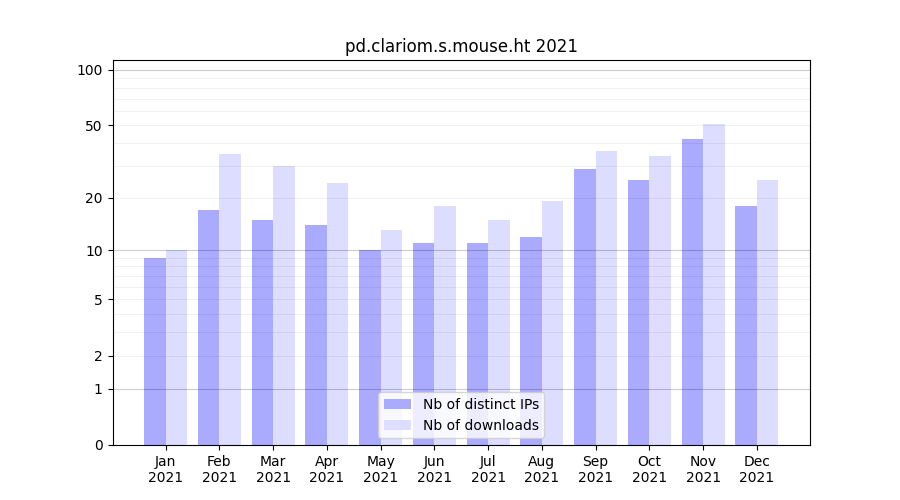Screen dimensions: 900x500
Task: Select the 'Nb of distinct IPs' legend label
Action: pyautogui.click(x=480, y=404)
